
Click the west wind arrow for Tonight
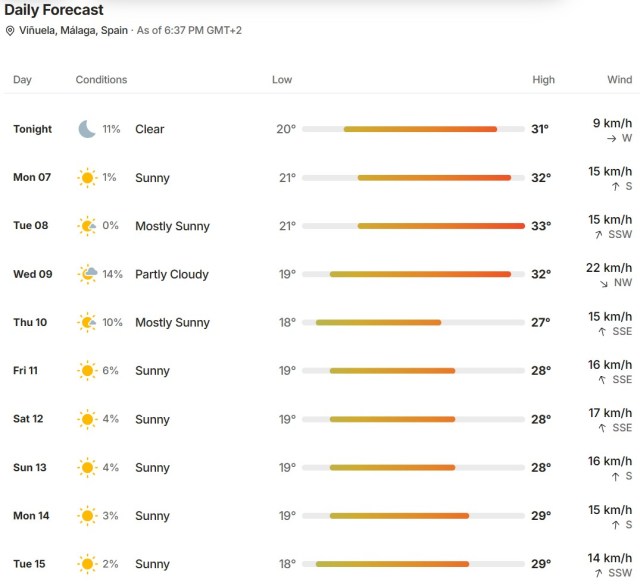(611, 139)
